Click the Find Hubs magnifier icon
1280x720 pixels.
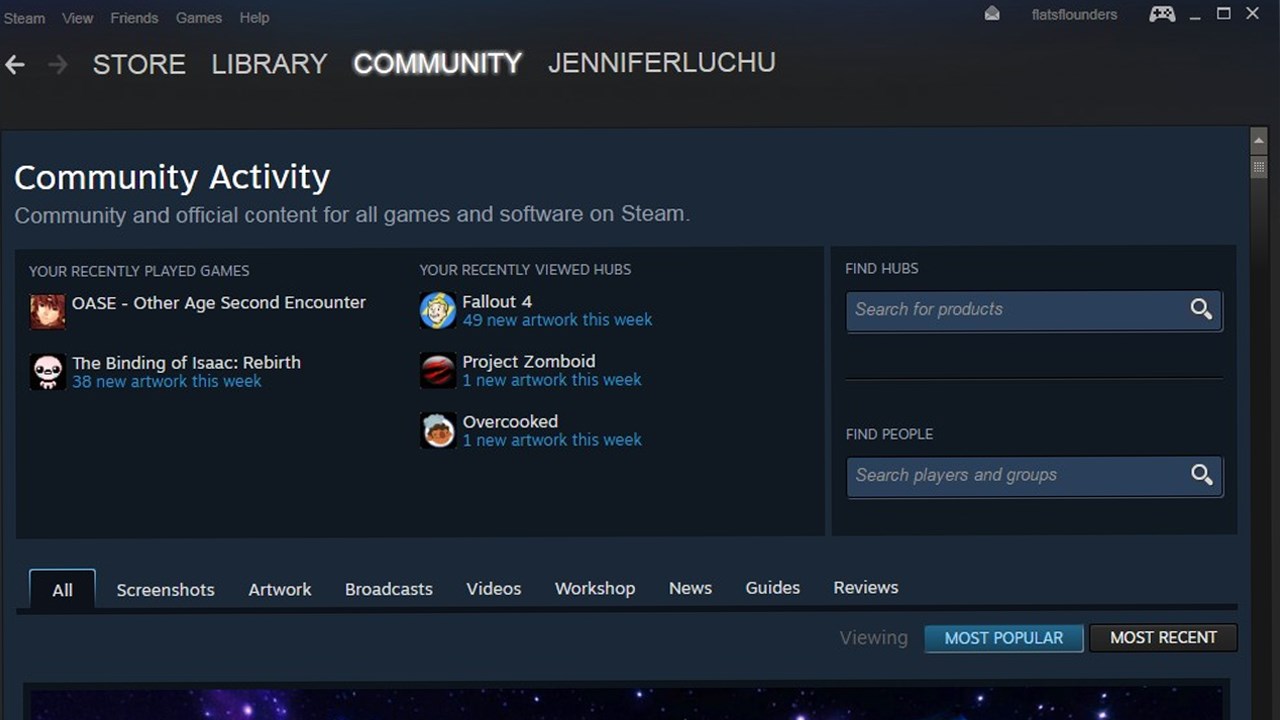point(1201,309)
